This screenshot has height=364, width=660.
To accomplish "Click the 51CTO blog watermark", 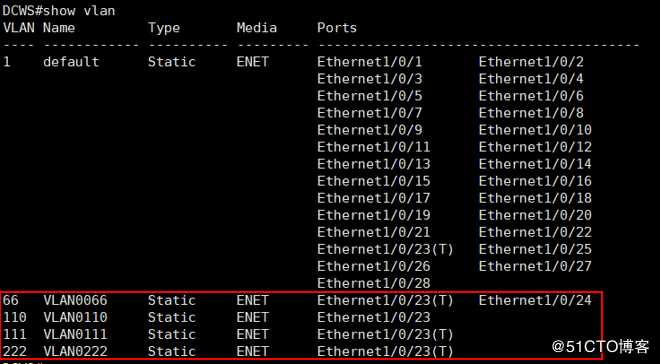I will point(601,347).
